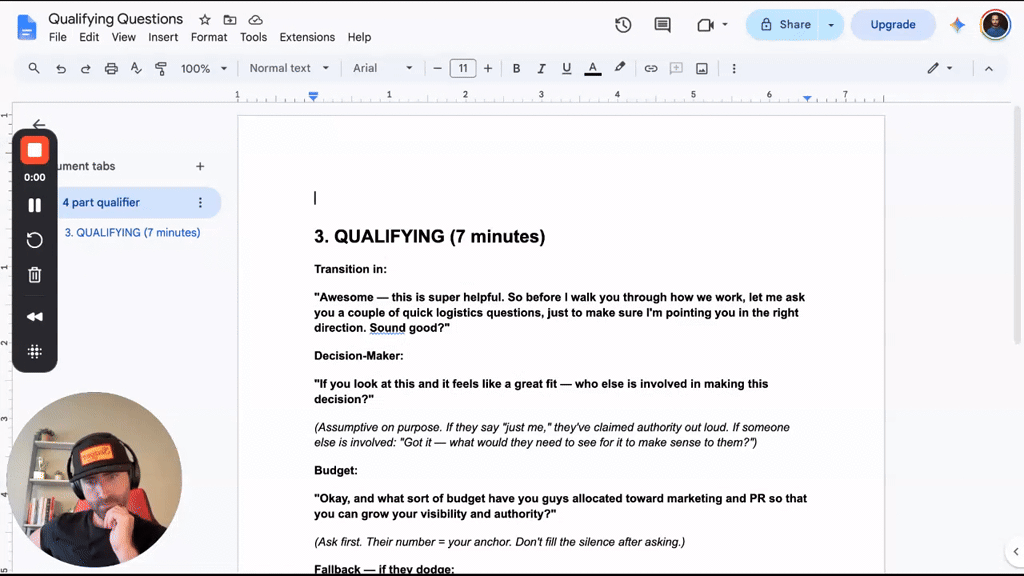
Task: Activate paint format roller
Action: click(161, 68)
